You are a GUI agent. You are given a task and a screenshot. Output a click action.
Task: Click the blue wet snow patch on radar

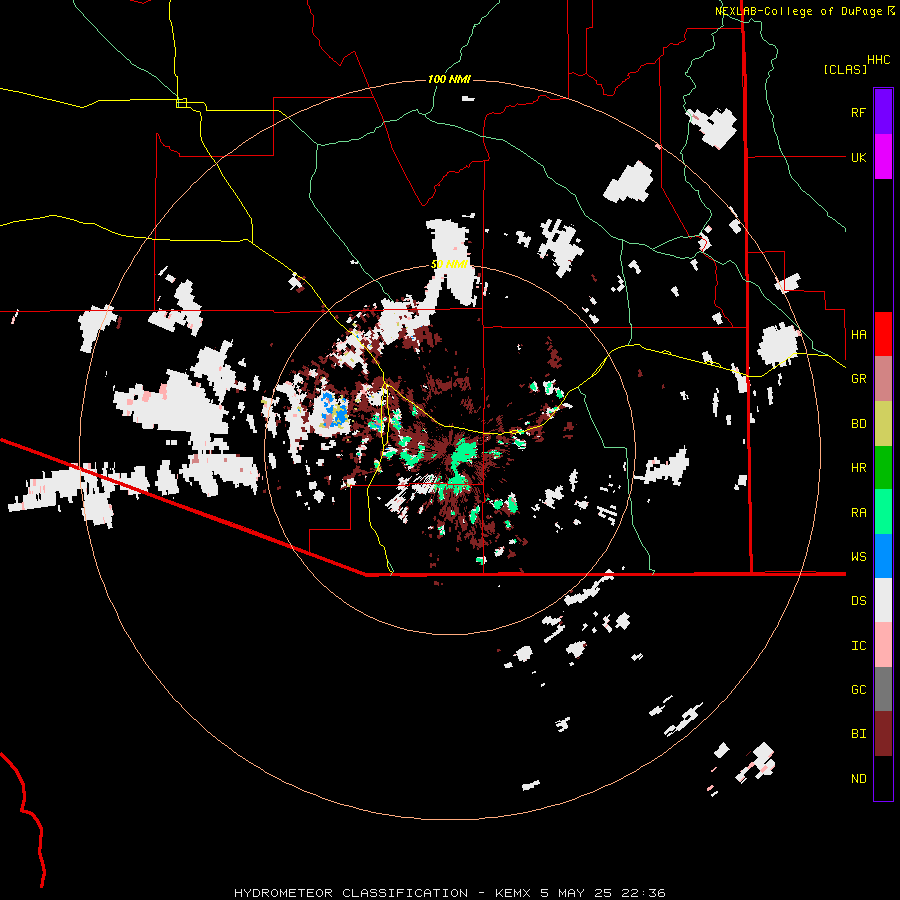[x=334, y=409]
